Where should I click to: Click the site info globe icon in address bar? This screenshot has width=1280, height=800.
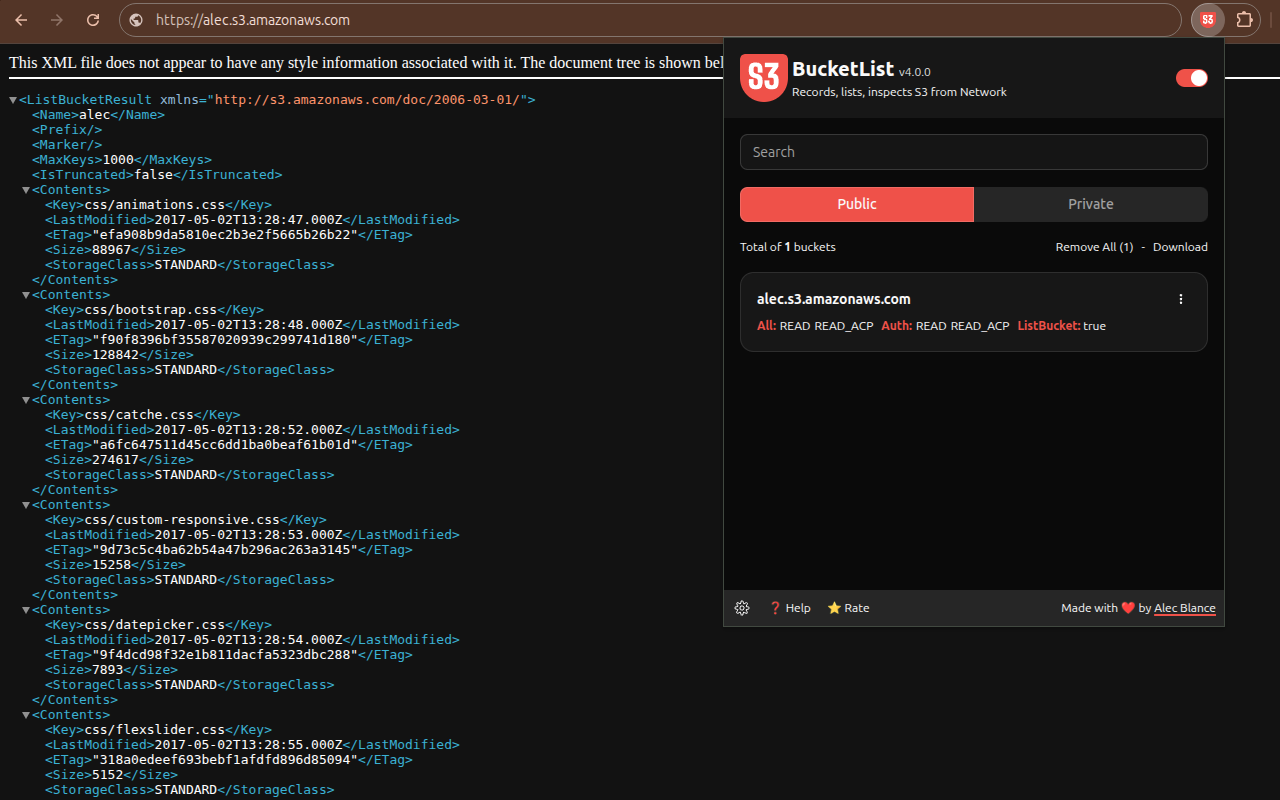tap(136, 20)
